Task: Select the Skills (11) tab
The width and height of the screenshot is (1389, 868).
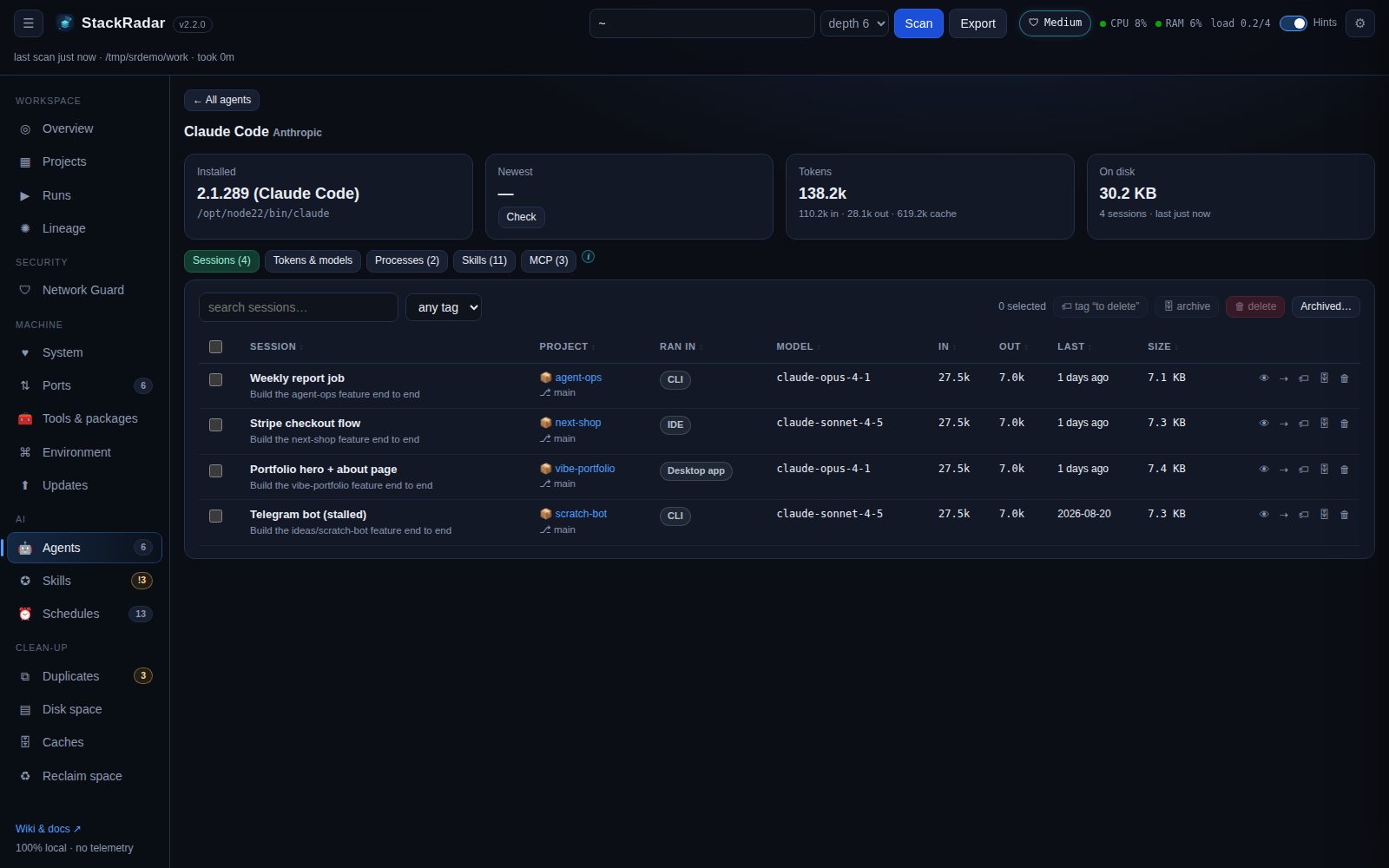Action: (484, 260)
